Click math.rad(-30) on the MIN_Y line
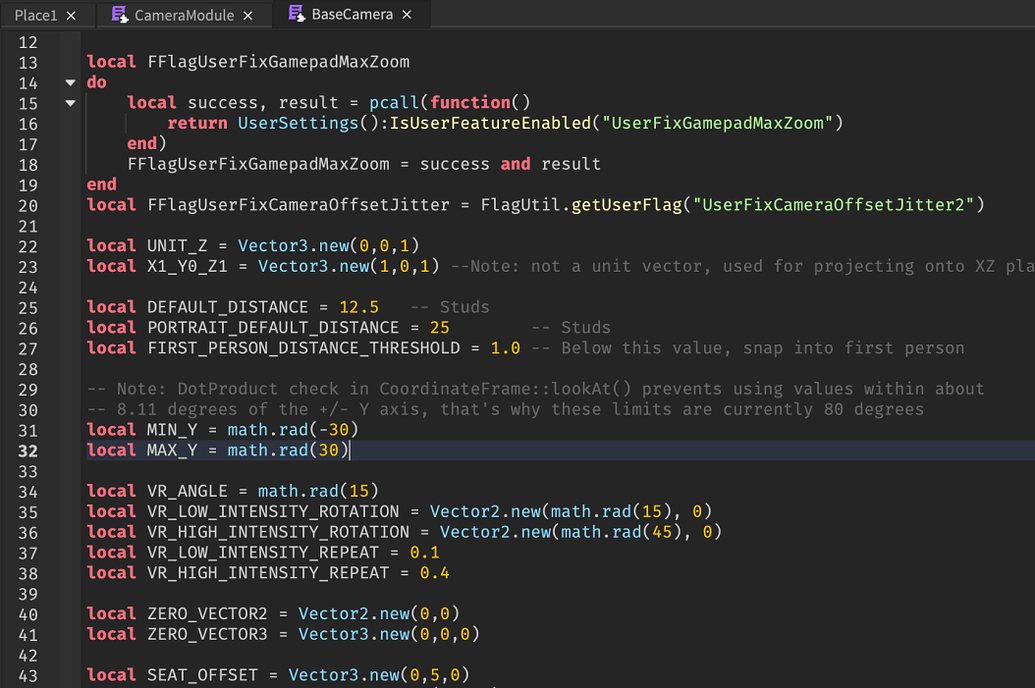The width and height of the screenshot is (1035, 688). [x=294, y=428]
